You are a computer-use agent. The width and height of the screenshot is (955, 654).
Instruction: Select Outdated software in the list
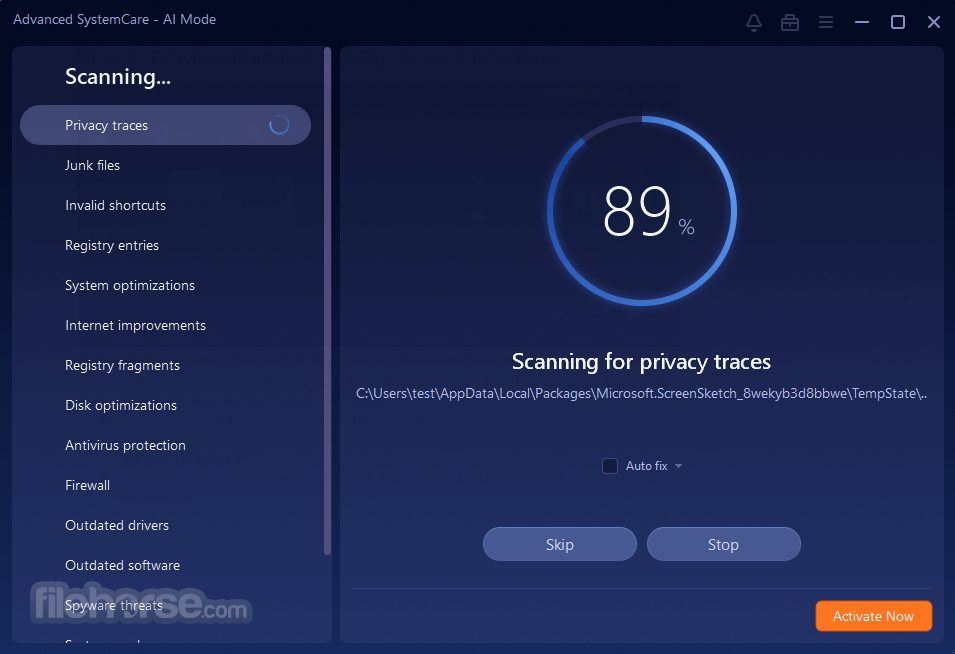coord(122,565)
